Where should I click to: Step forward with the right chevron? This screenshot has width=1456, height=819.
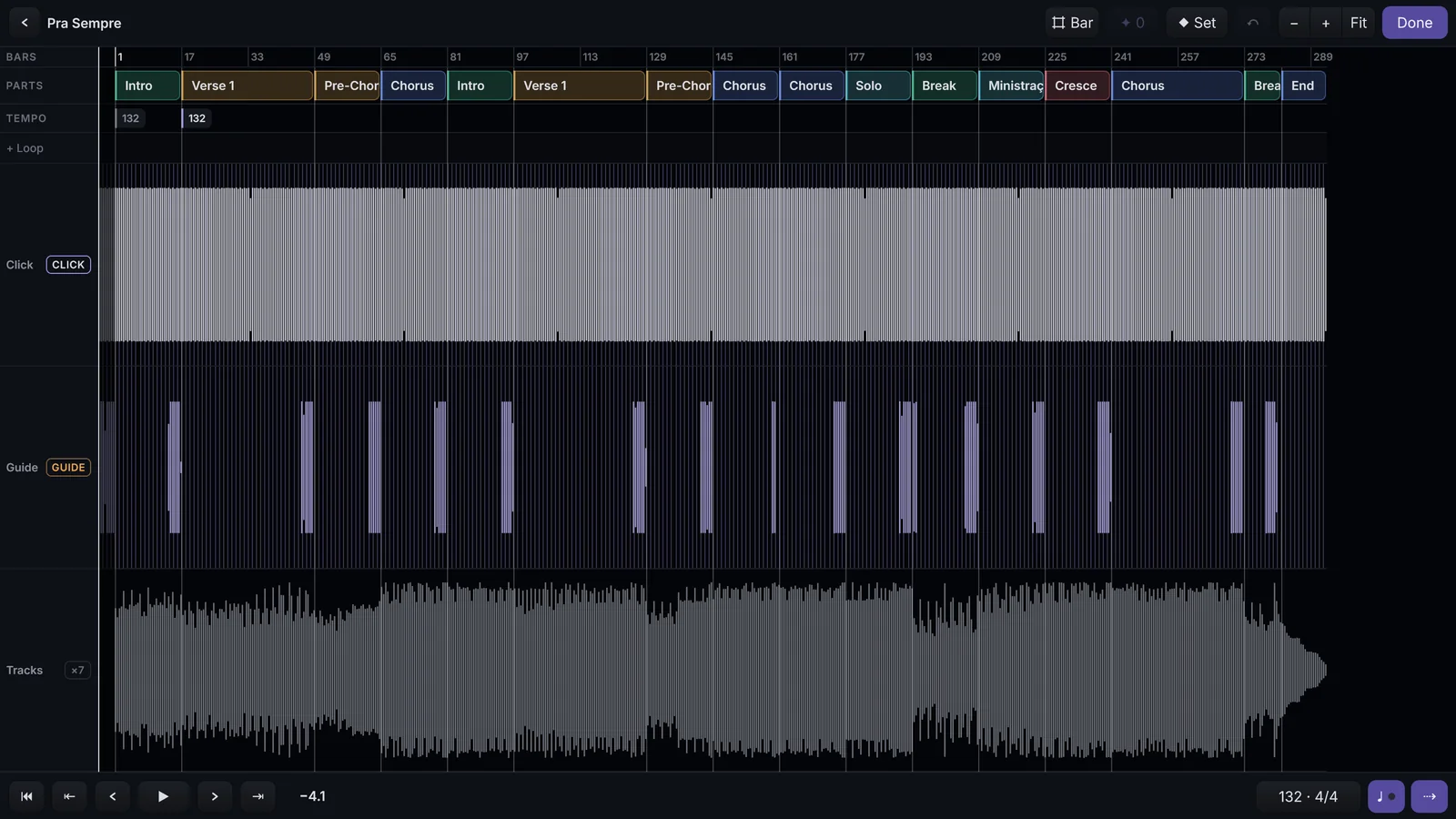coord(215,796)
